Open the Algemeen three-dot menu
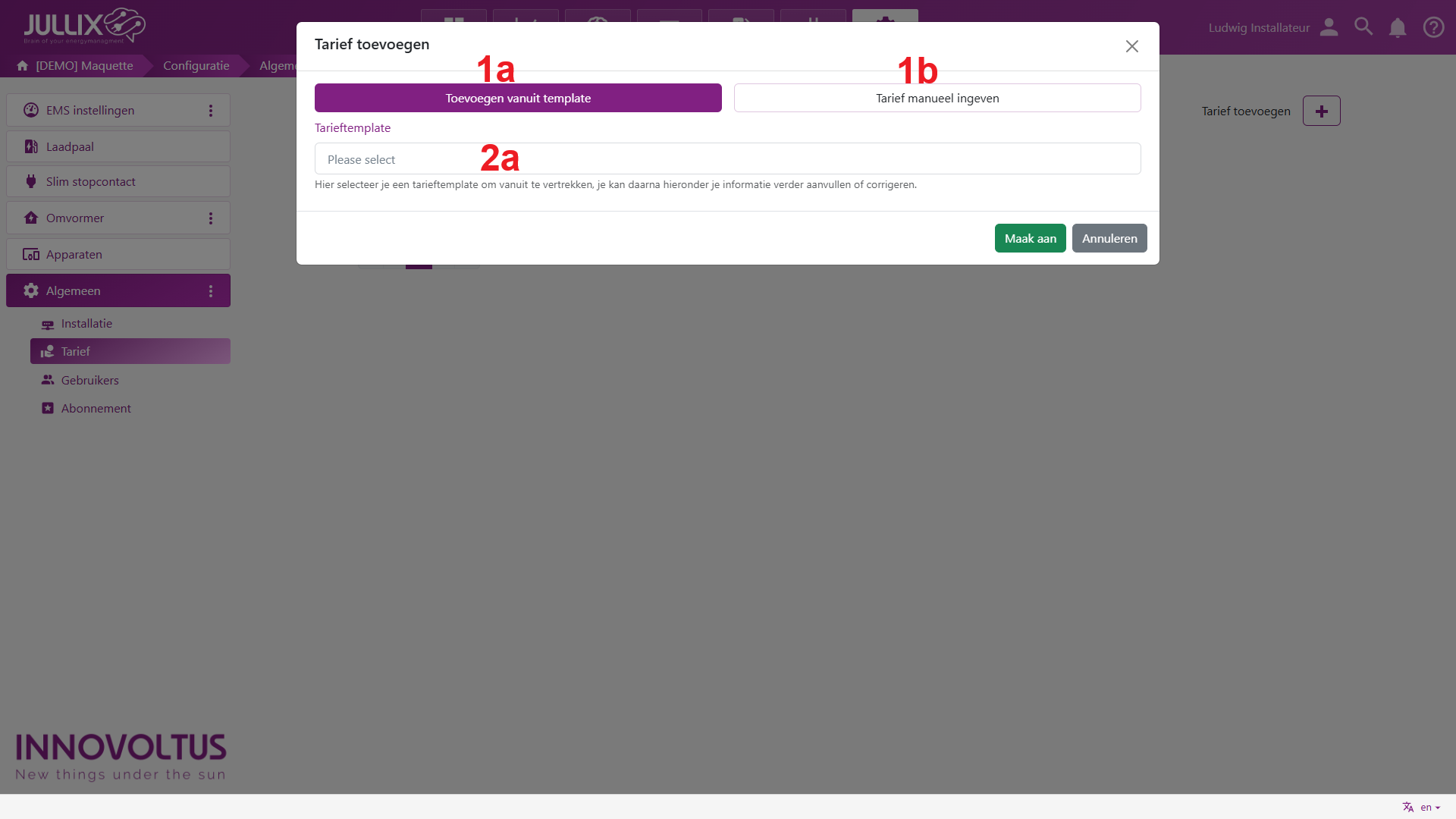Viewport: 1456px width, 819px height. tap(211, 291)
